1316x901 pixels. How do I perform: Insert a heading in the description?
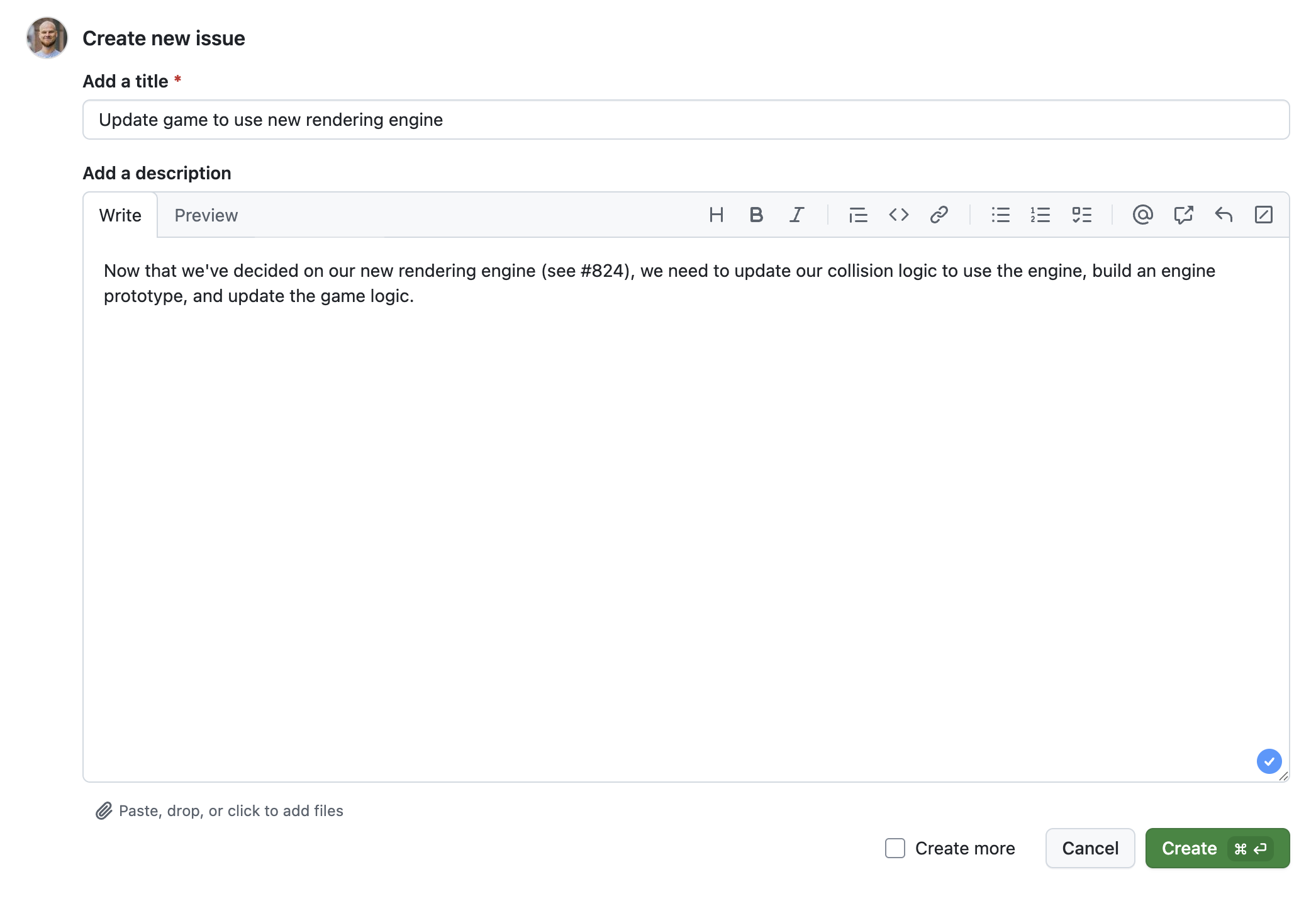[717, 215]
